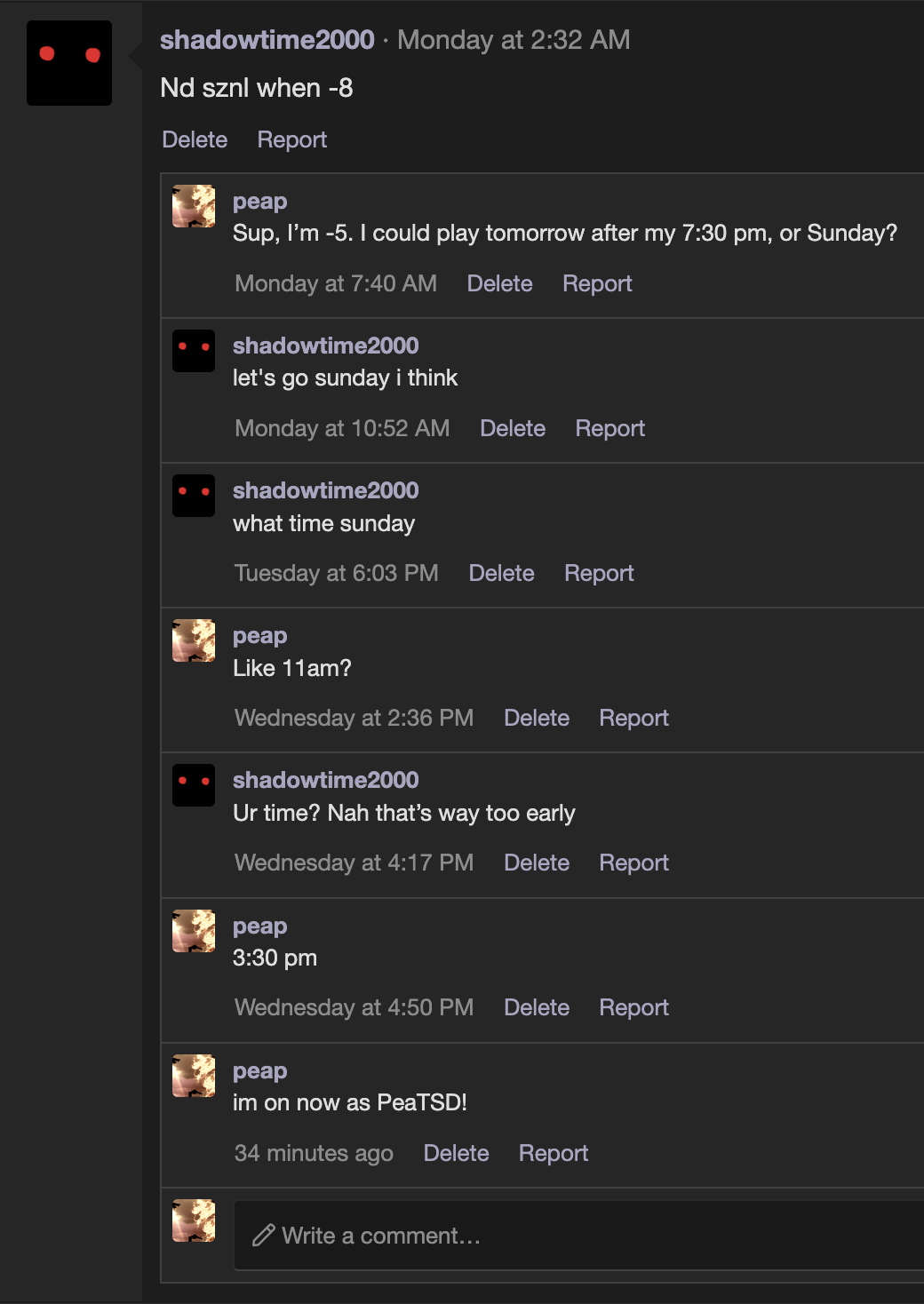The width and height of the screenshot is (924, 1304).
Task: Delete the 'im on now as PeaTSD!' reply
Action: click(x=456, y=1153)
